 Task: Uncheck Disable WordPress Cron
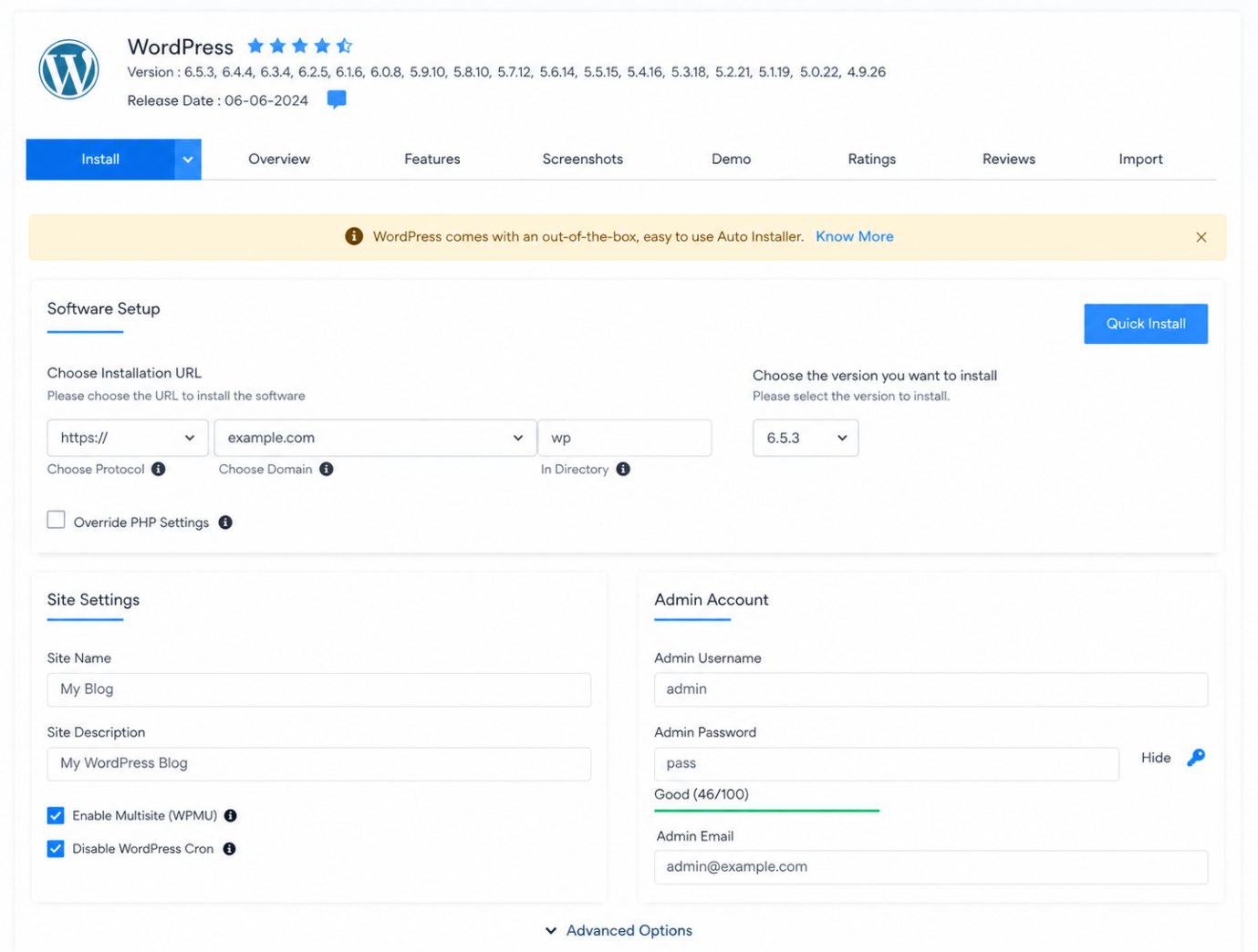click(x=56, y=849)
